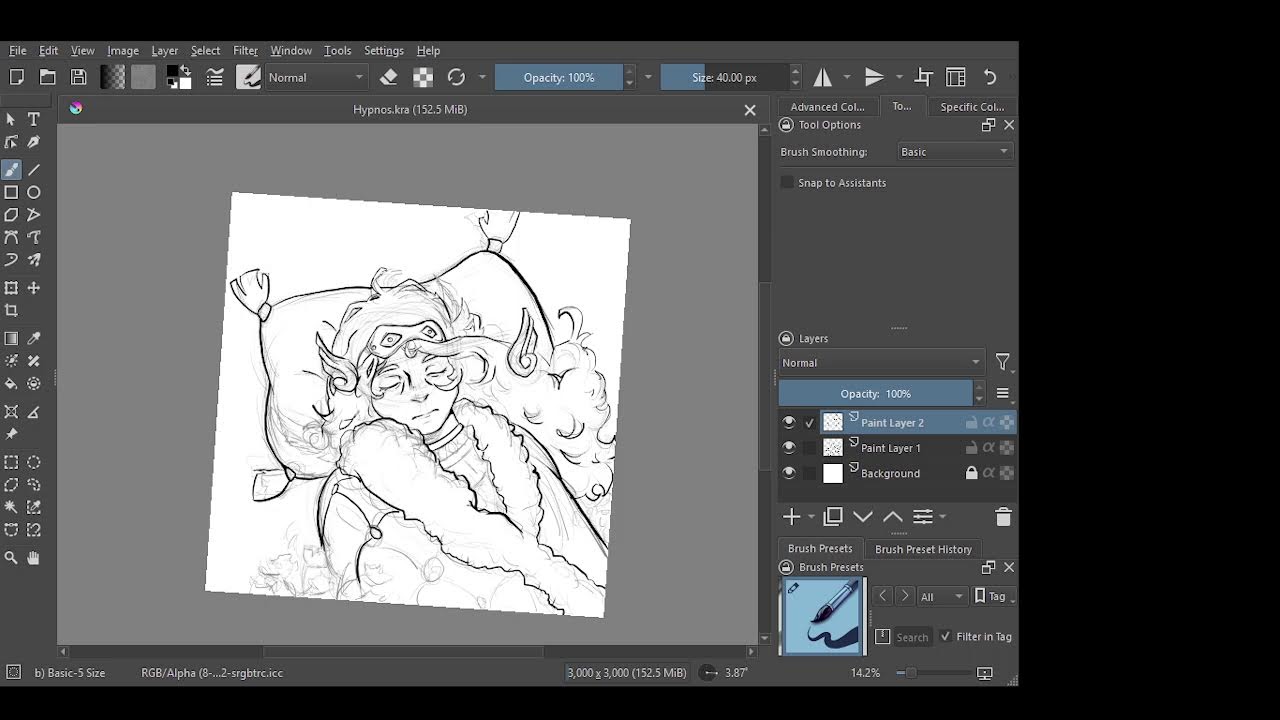Move layer up in the stack

pos(893,517)
